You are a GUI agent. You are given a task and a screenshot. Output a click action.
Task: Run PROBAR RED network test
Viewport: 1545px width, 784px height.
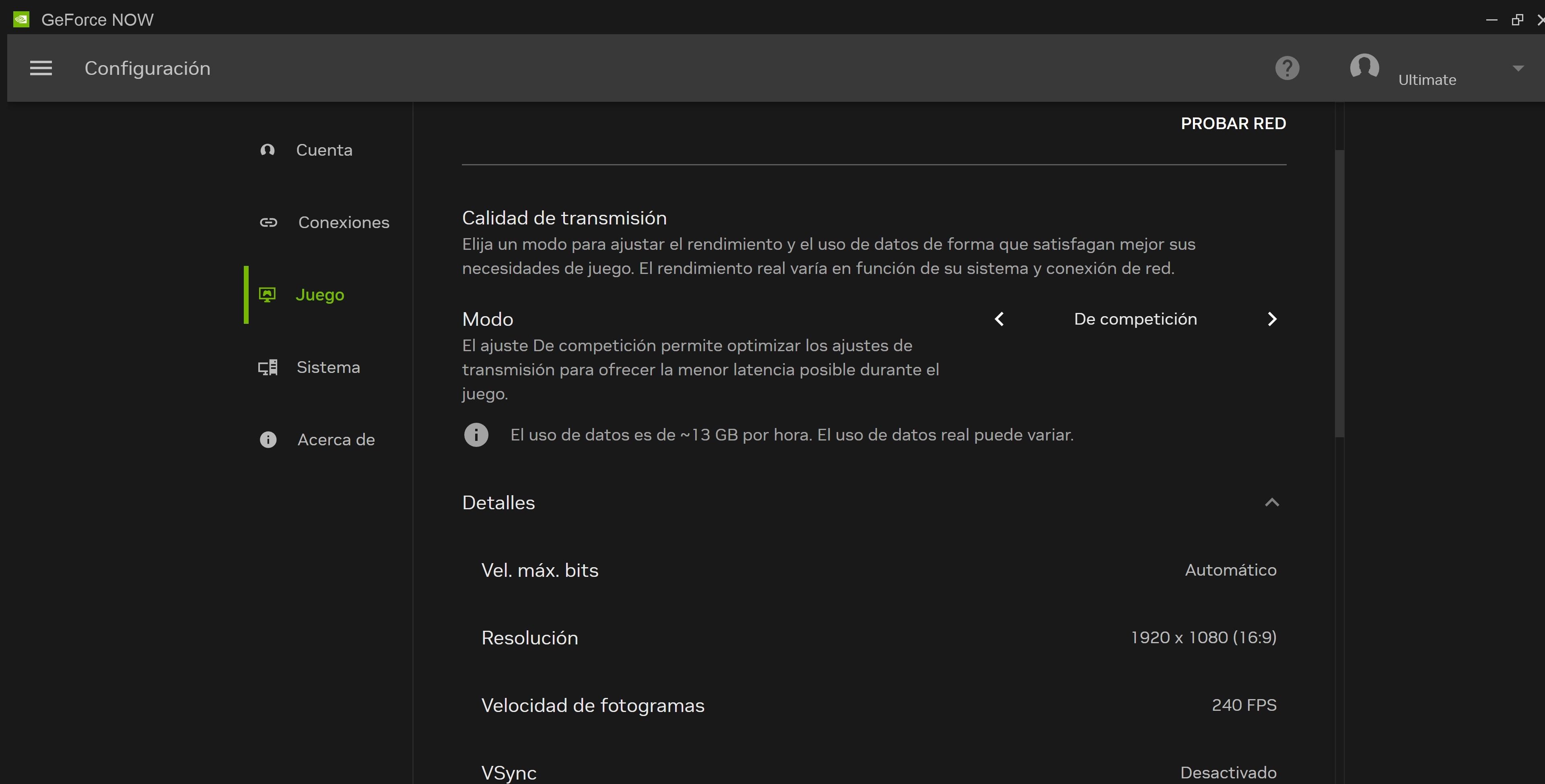pyautogui.click(x=1233, y=123)
